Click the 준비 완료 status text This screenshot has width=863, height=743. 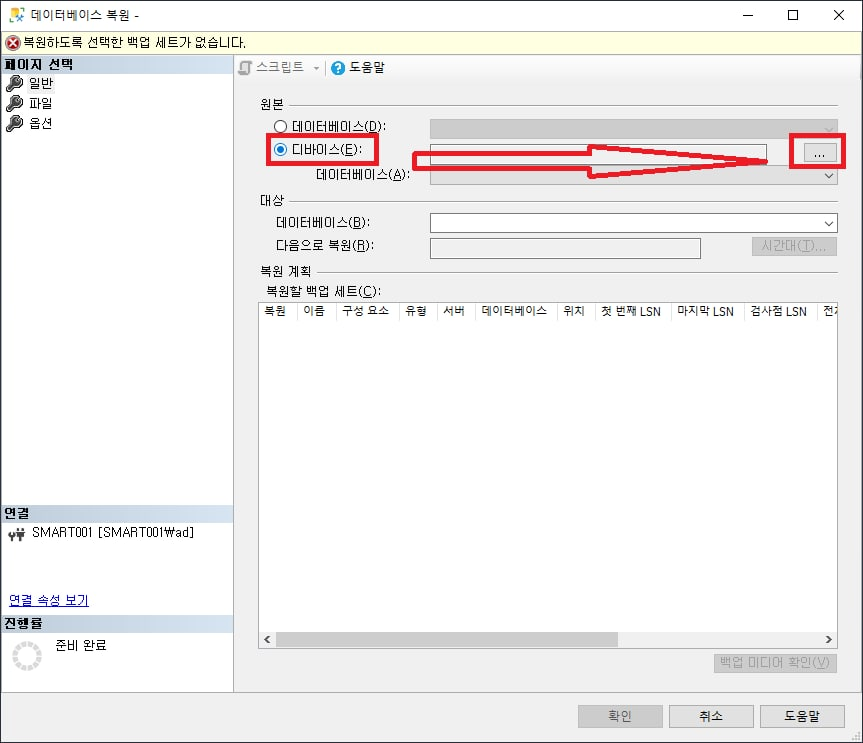click(x=81, y=645)
